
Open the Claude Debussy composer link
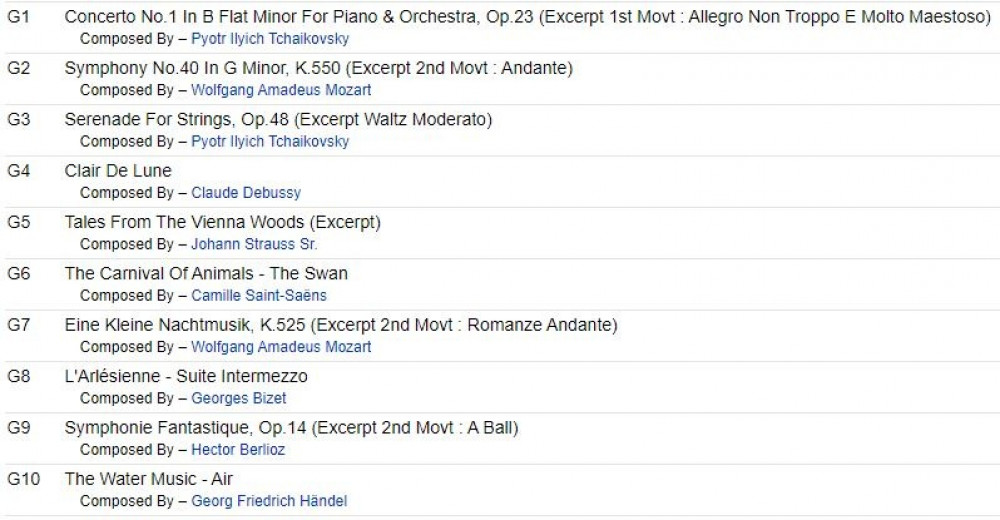coord(246,193)
